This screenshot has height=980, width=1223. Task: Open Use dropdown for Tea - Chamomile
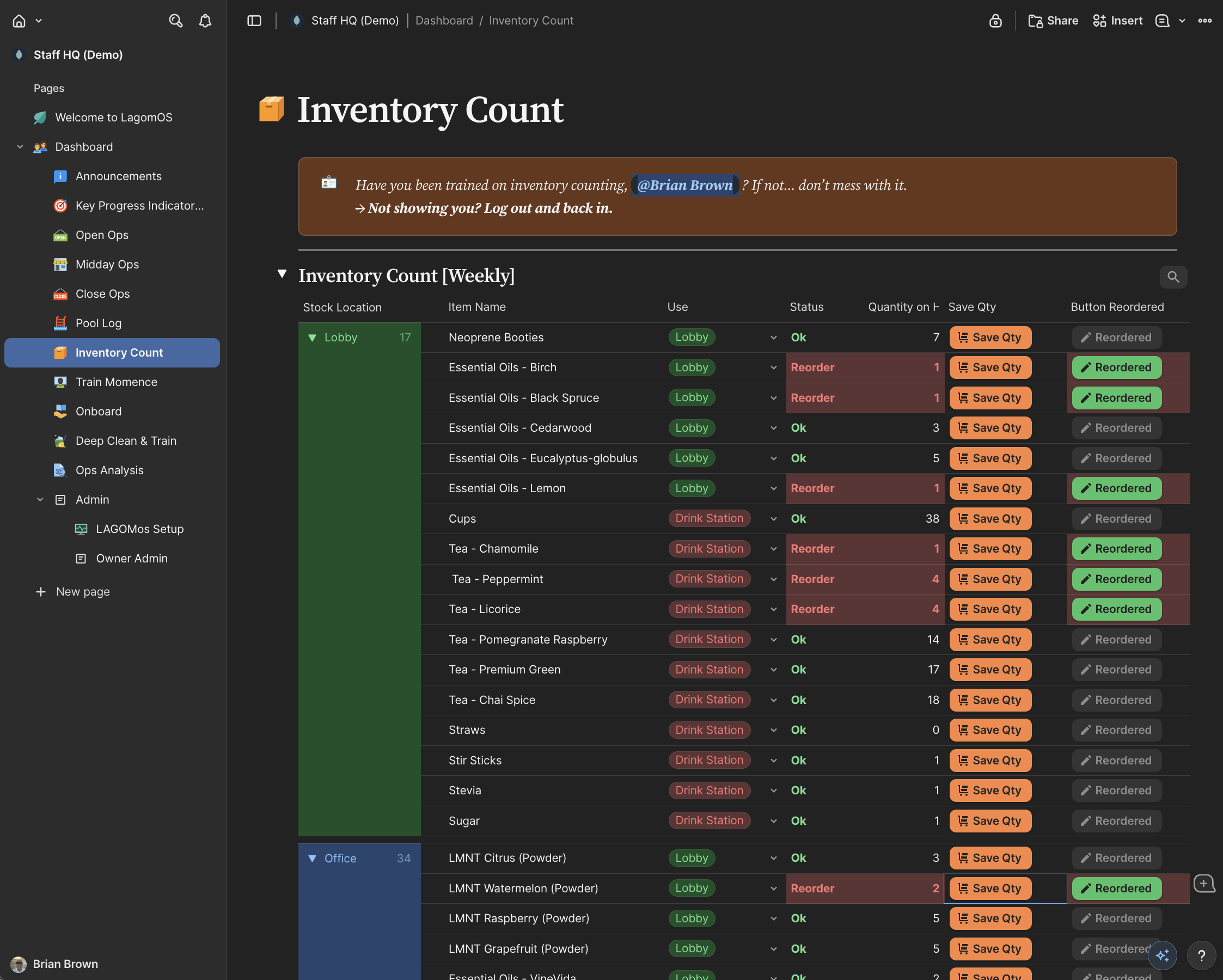click(x=774, y=549)
